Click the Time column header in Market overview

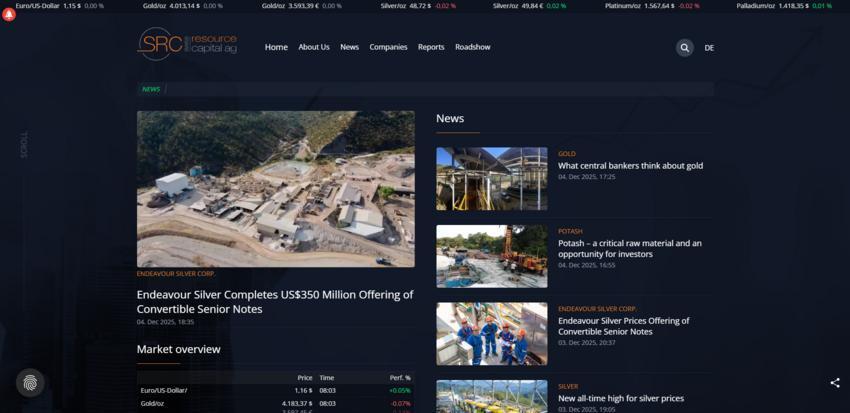pos(327,378)
